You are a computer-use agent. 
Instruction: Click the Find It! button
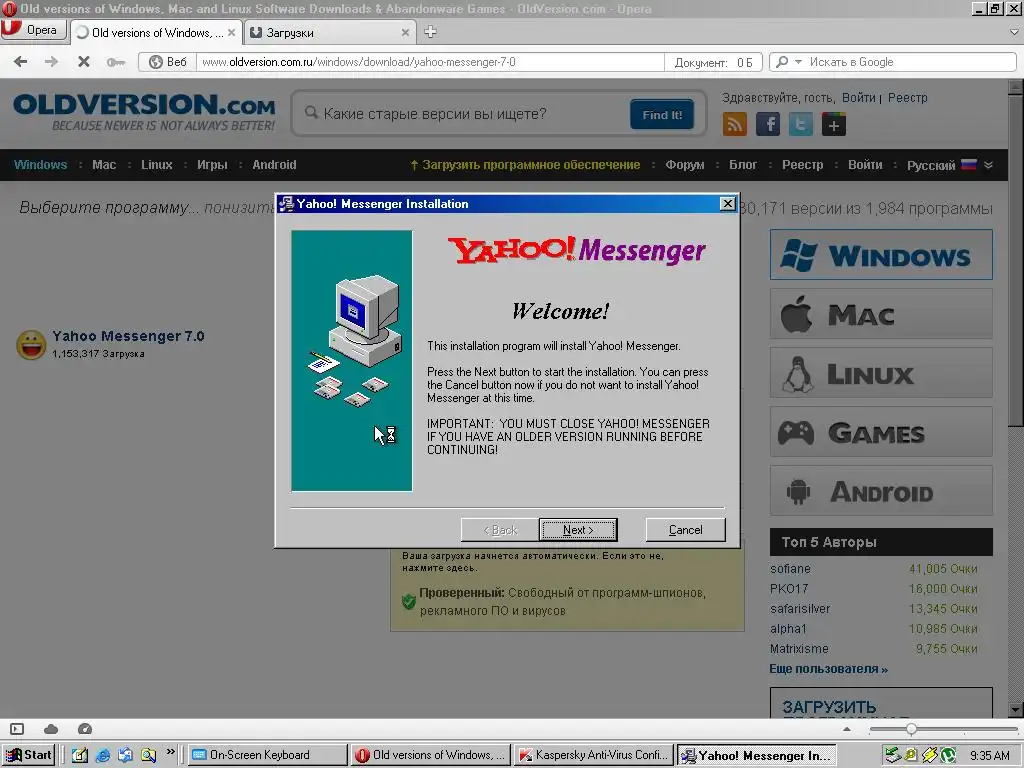662,115
